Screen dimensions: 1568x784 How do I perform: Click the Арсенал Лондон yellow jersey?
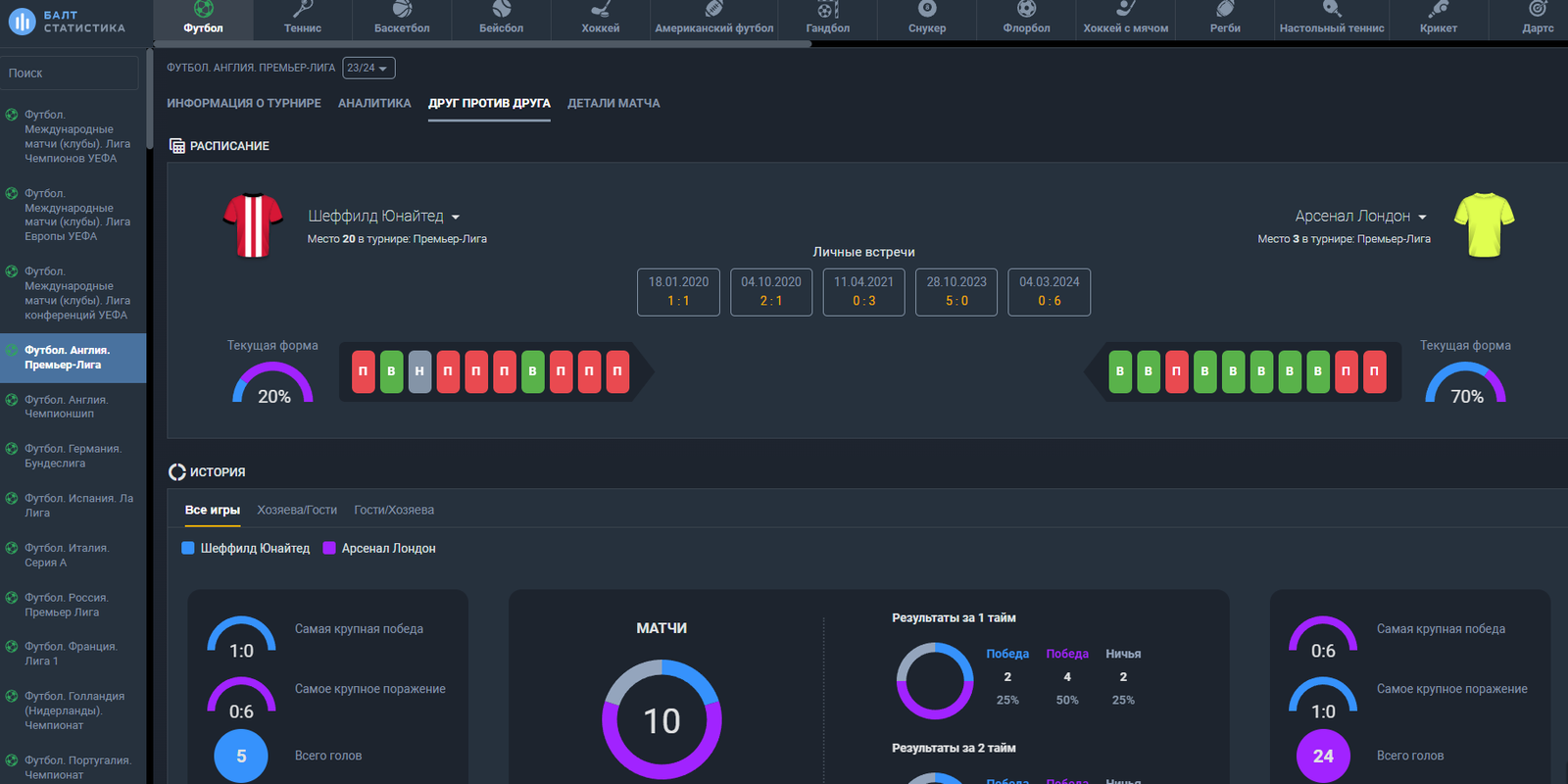[1485, 225]
